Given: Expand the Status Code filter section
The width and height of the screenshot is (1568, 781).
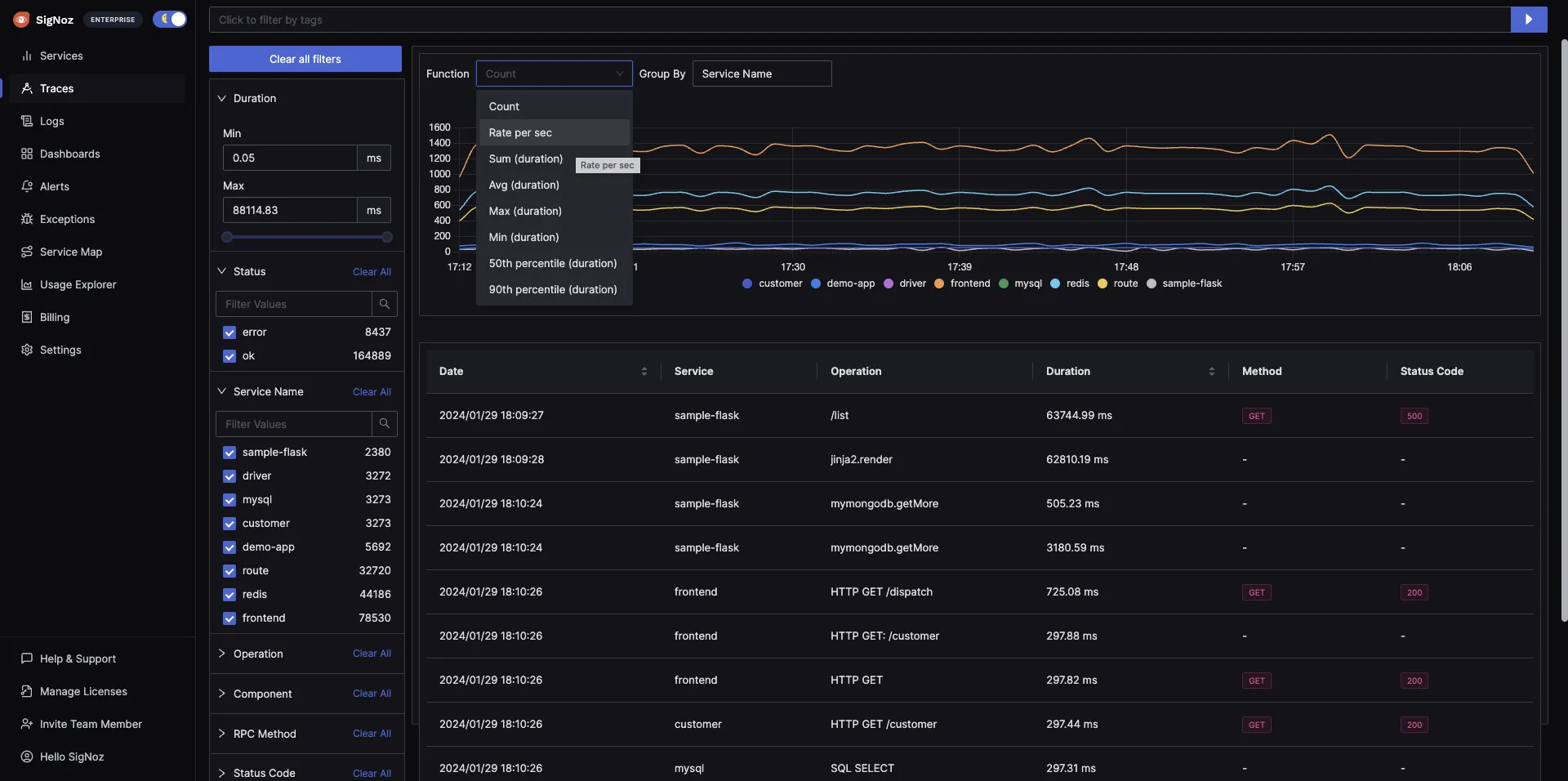Looking at the screenshot, I should pos(221,773).
